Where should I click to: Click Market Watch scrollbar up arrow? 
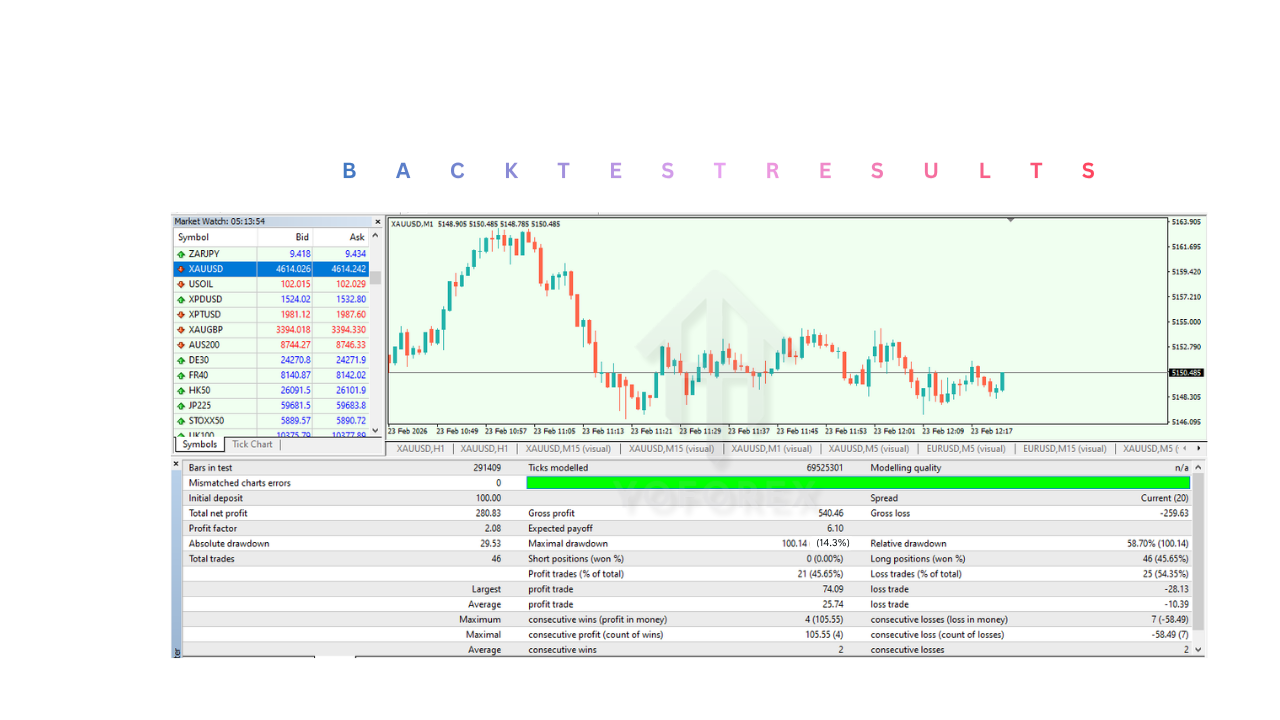coord(376,236)
